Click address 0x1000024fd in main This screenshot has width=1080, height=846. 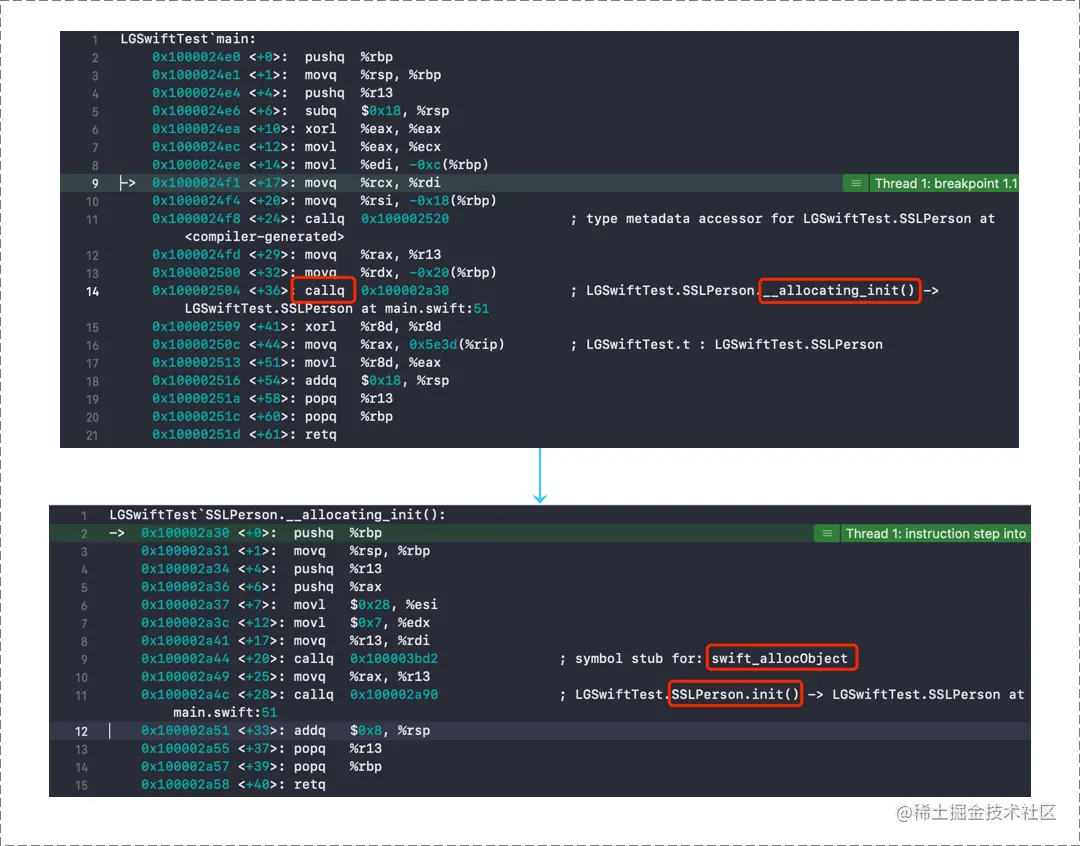click(x=196, y=254)
